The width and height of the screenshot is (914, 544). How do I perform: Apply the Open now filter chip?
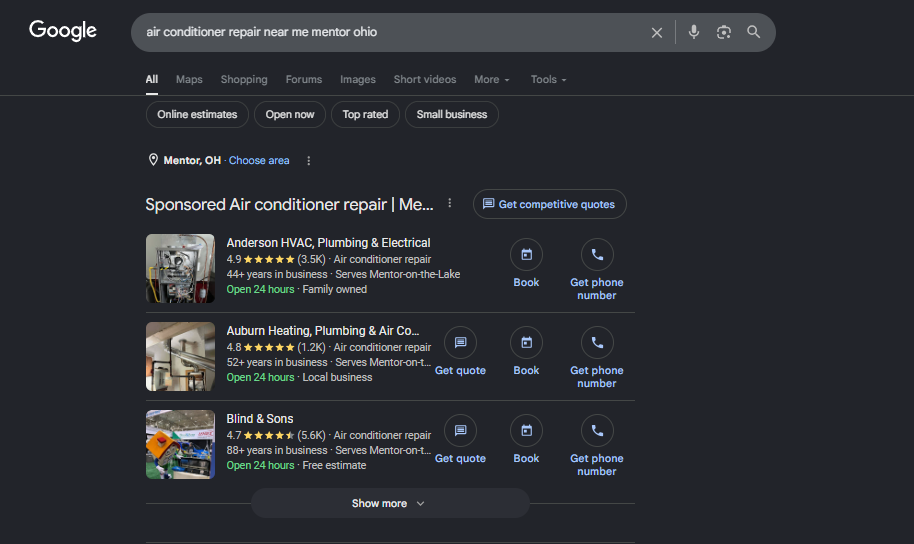click(x=290, y=114)
